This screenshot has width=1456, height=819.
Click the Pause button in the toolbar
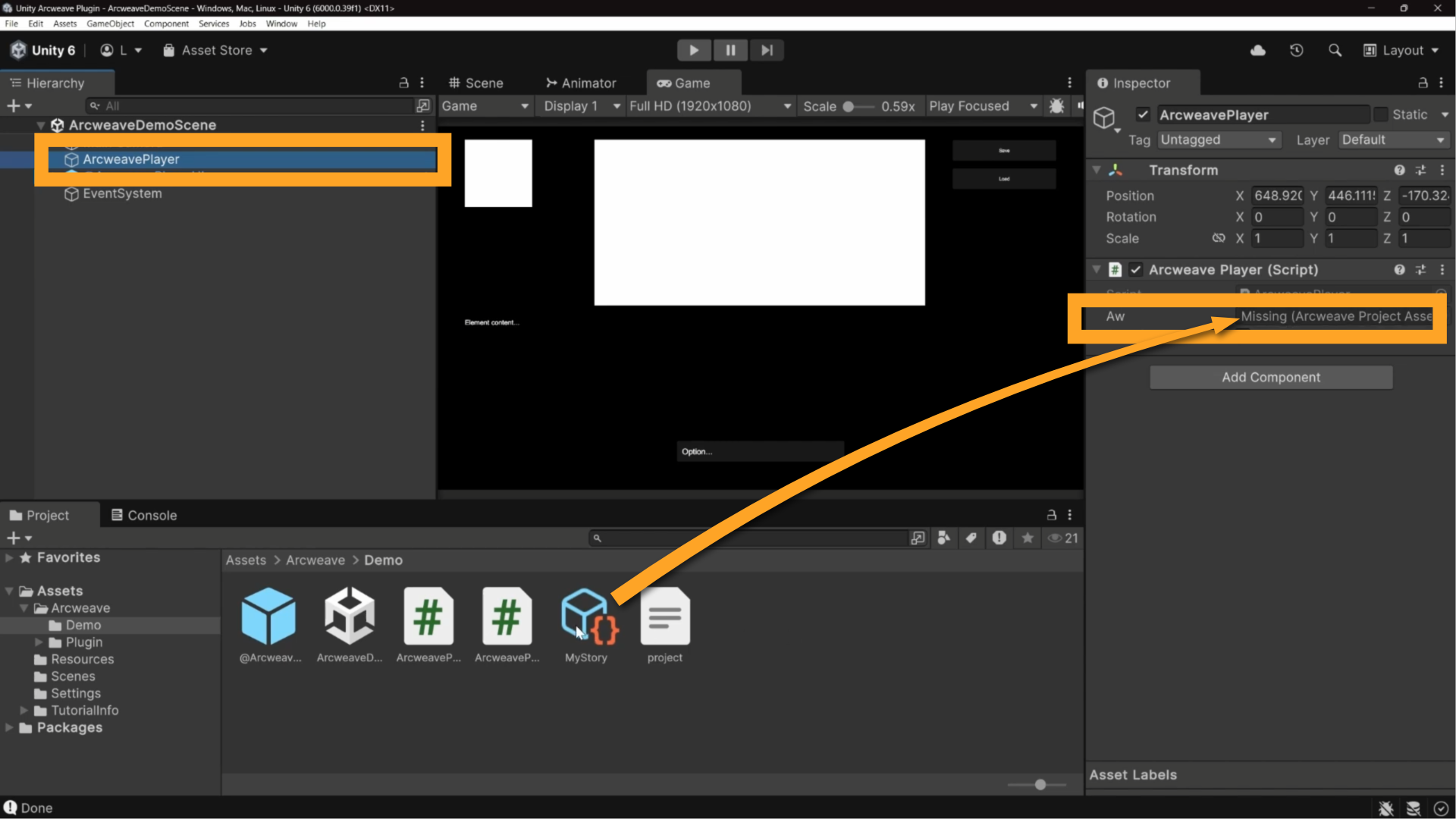coord(730,50)
